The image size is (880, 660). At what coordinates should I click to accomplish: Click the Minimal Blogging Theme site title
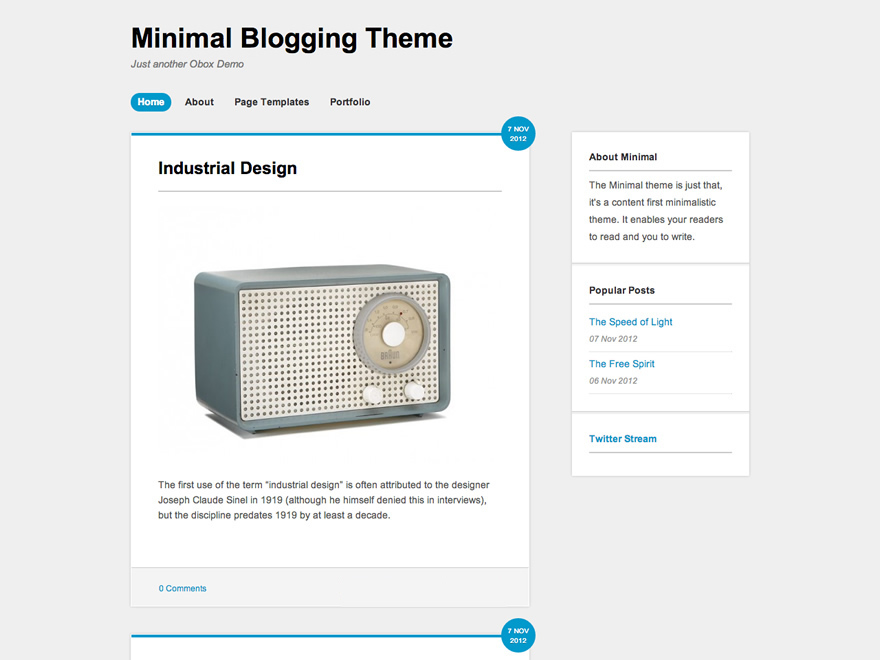[x=291, y=39]
